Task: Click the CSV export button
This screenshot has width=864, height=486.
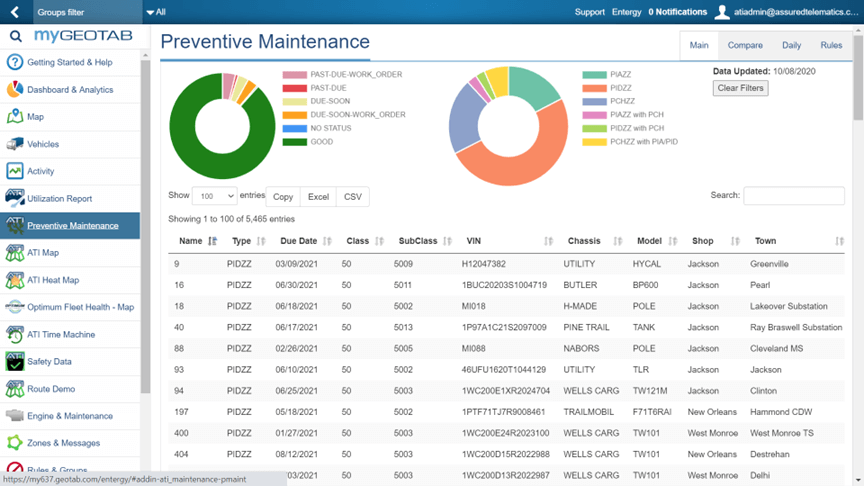Action: click(x=353, y=197)
